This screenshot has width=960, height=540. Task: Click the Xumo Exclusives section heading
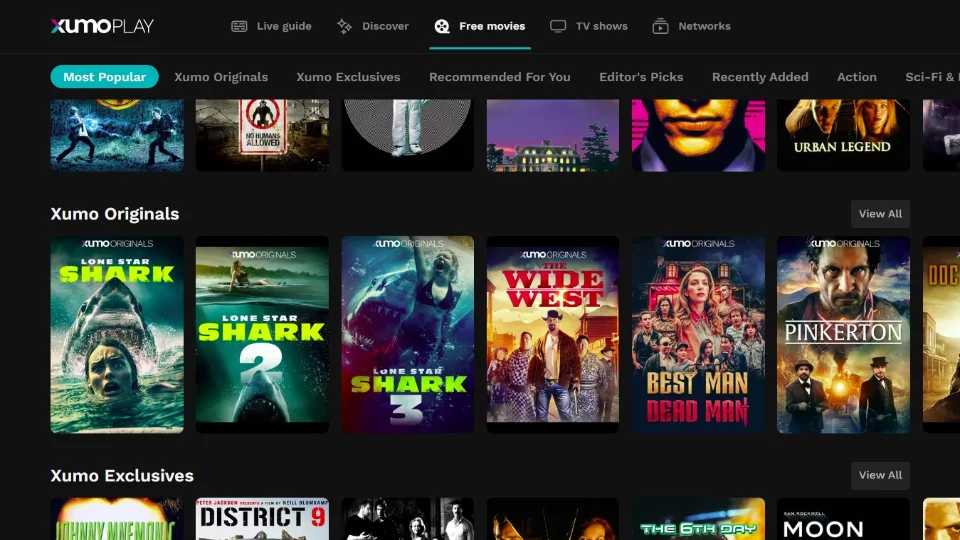[122, 476]
